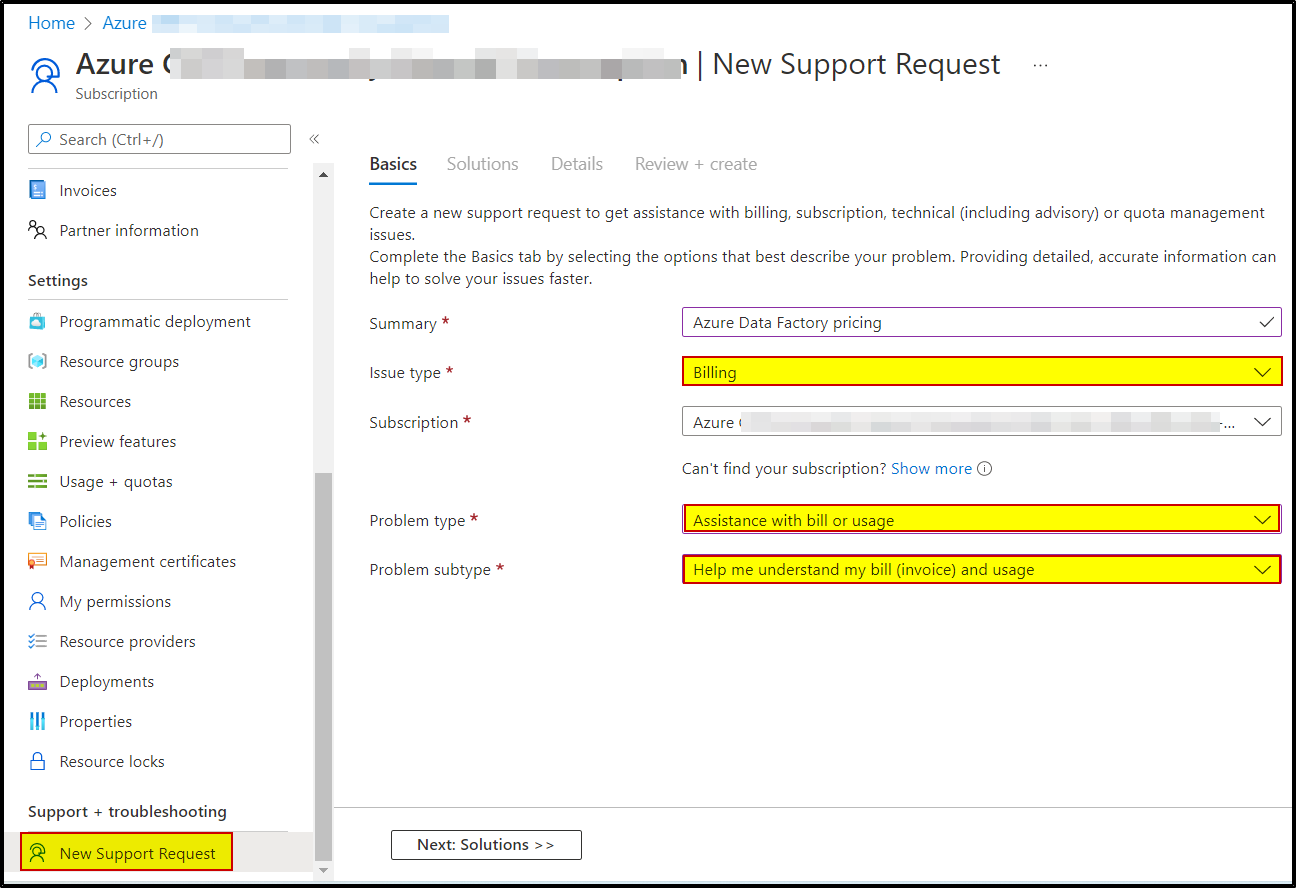Switch to the Review + create tab

pyautogui.click(x=696, y=164)
